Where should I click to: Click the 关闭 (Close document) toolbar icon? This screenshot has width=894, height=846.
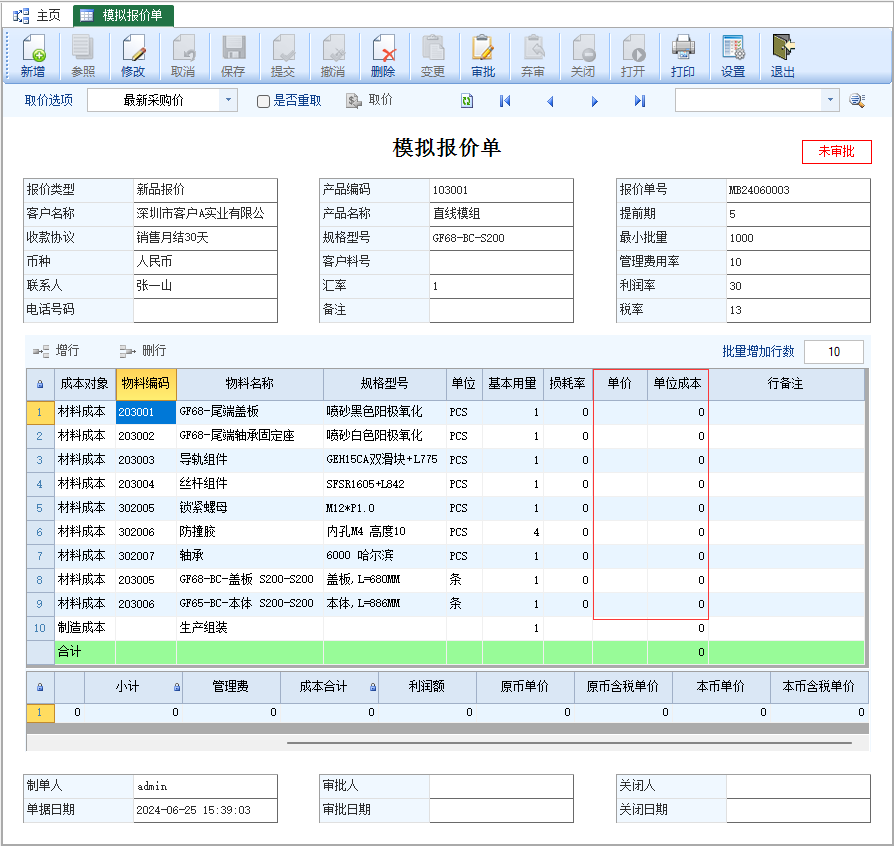(x=583, y=55)
